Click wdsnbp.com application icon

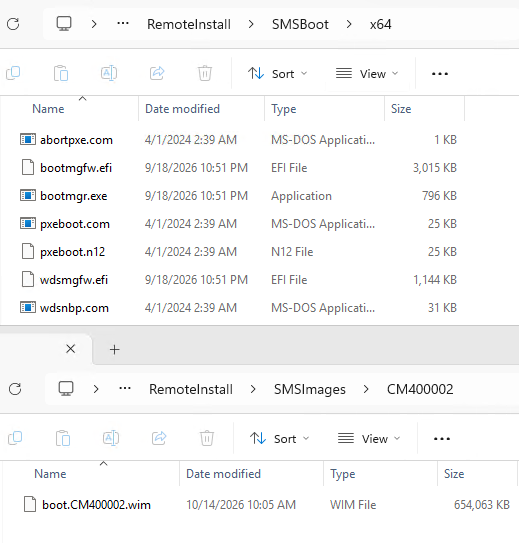[x=27, y=307]
